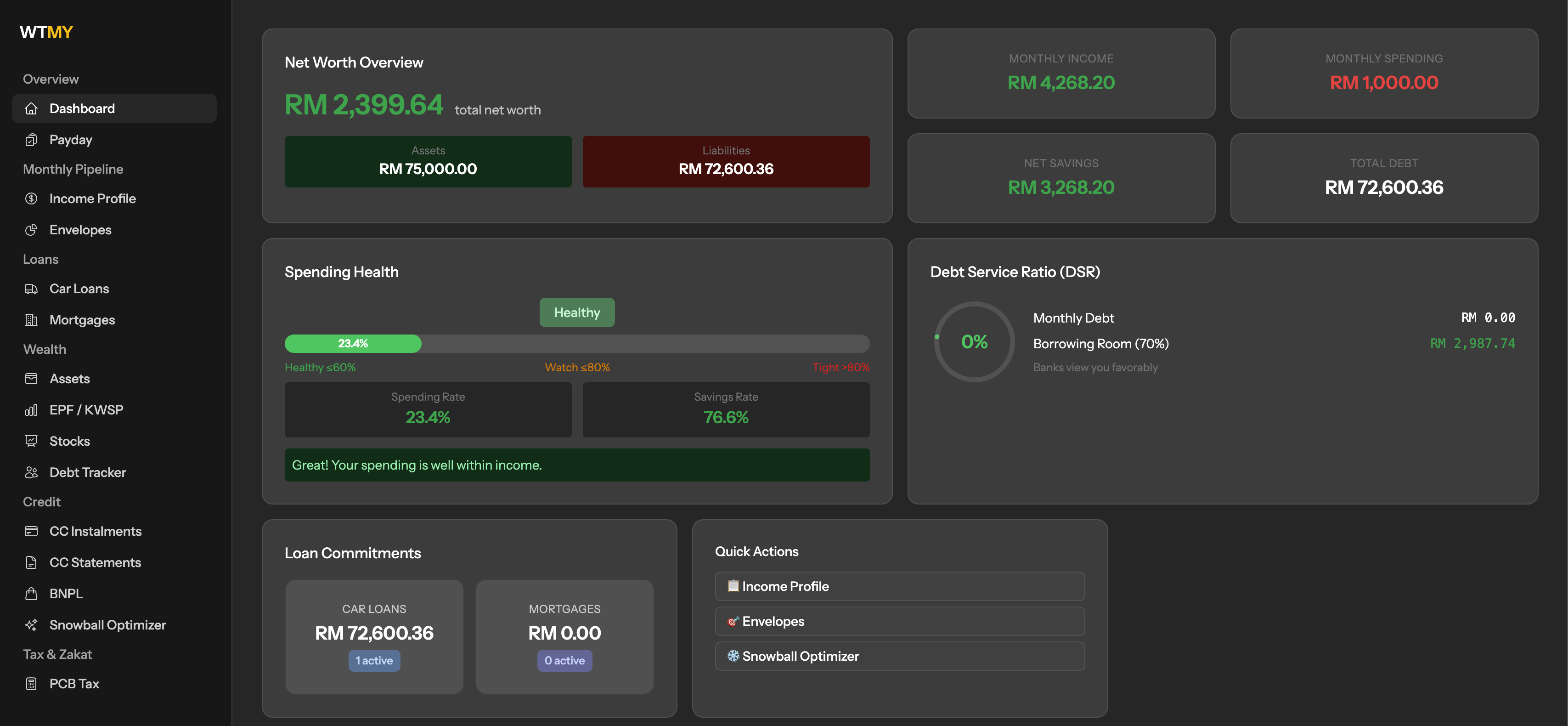Screen dimensions: 1568x726
Task: Click 'Banks view you favorably' text
Action: 1096,367
